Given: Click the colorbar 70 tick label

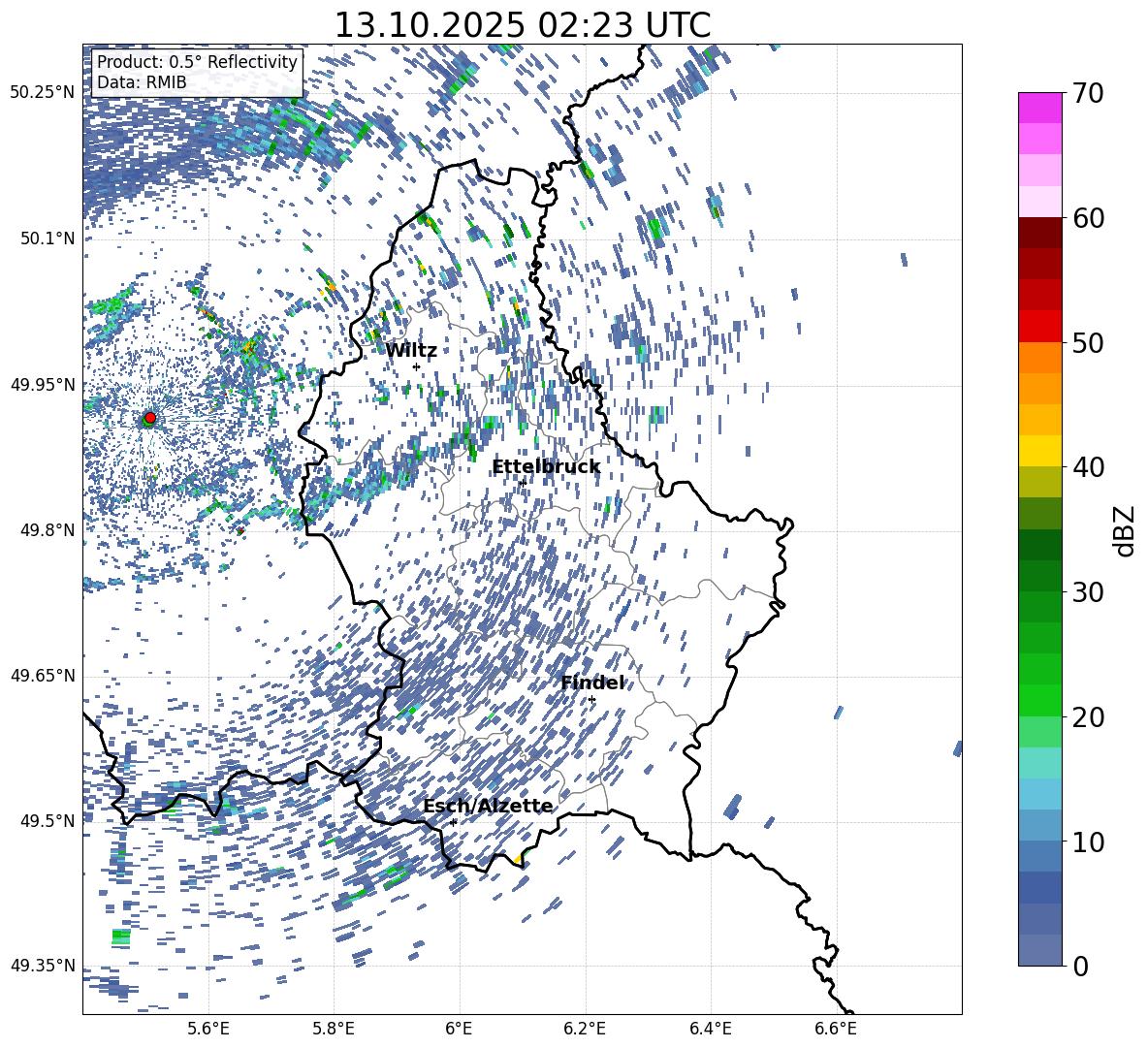Looking at the screenshot, I should (x=1088, y=93).
